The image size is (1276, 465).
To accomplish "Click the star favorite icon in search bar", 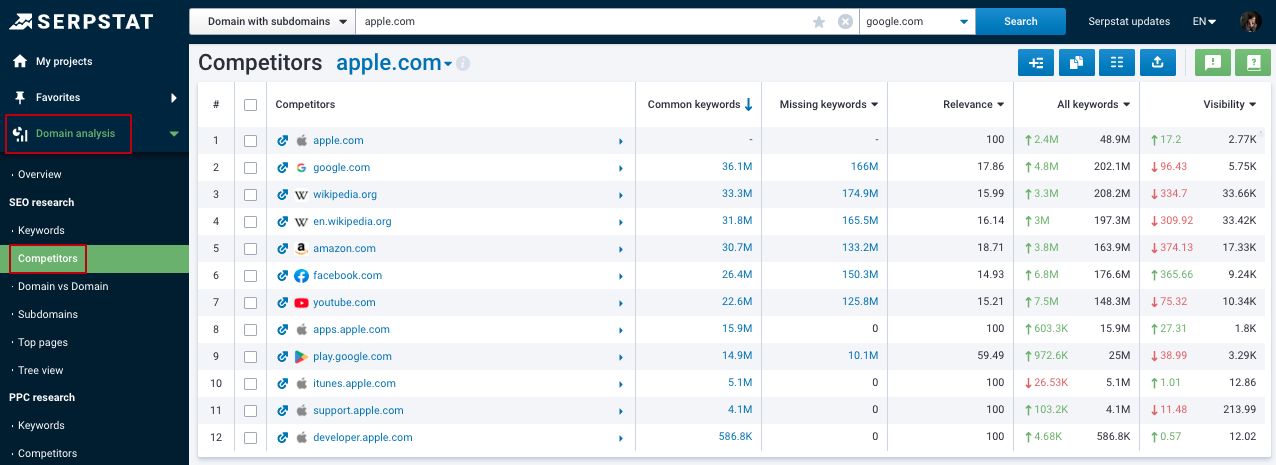I will [x=819, y=21].
